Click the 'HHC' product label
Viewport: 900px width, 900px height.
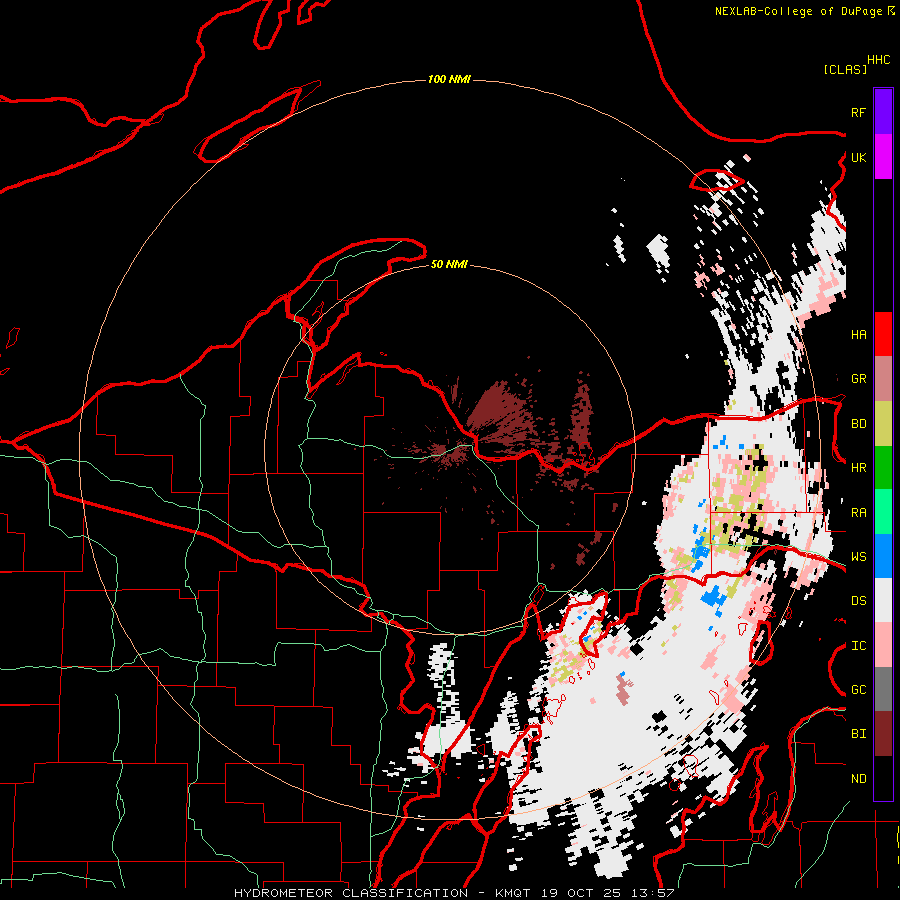click(878, 60)
